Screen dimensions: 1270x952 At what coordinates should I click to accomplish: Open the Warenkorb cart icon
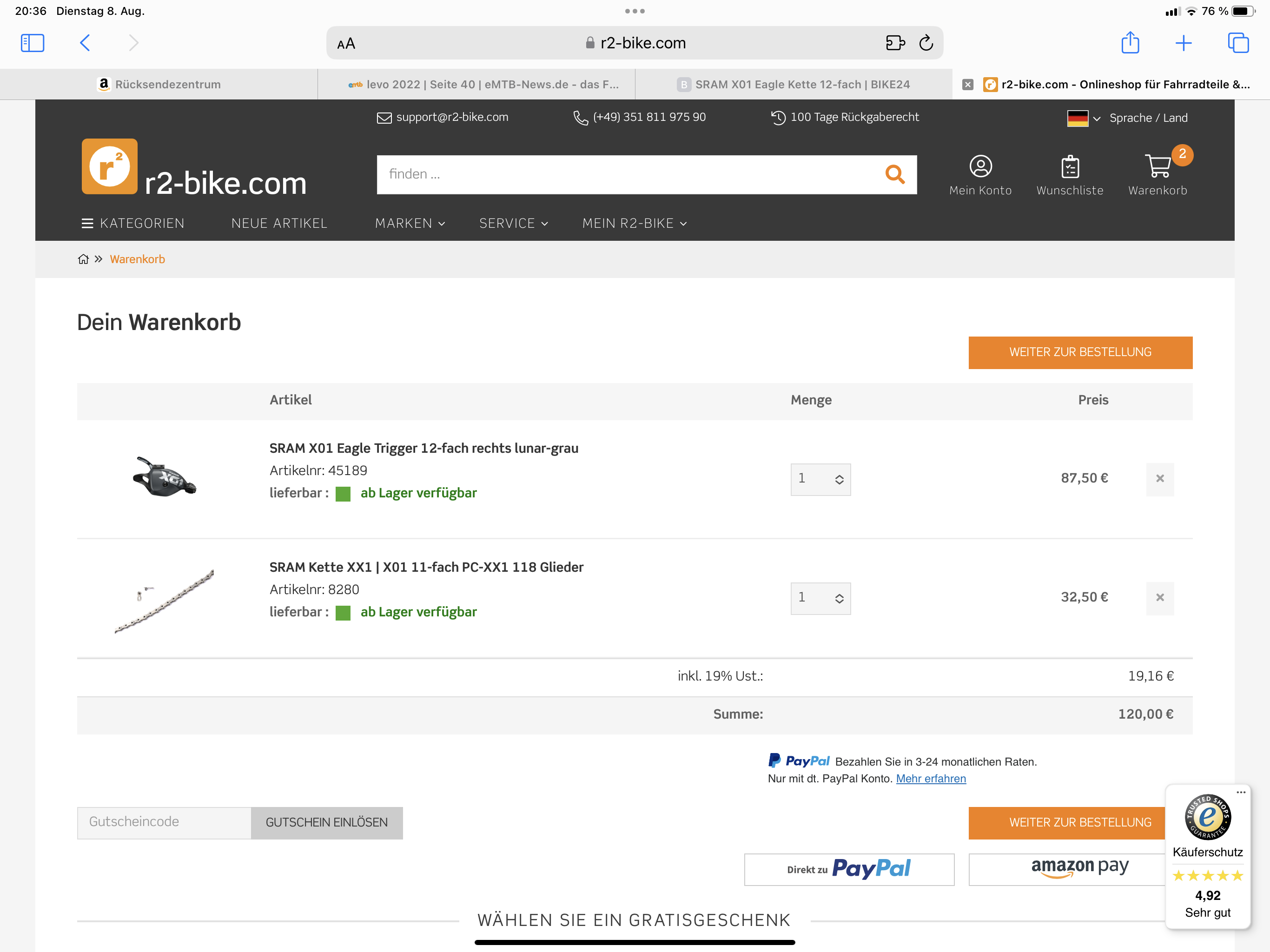(x=1158, y=166)
